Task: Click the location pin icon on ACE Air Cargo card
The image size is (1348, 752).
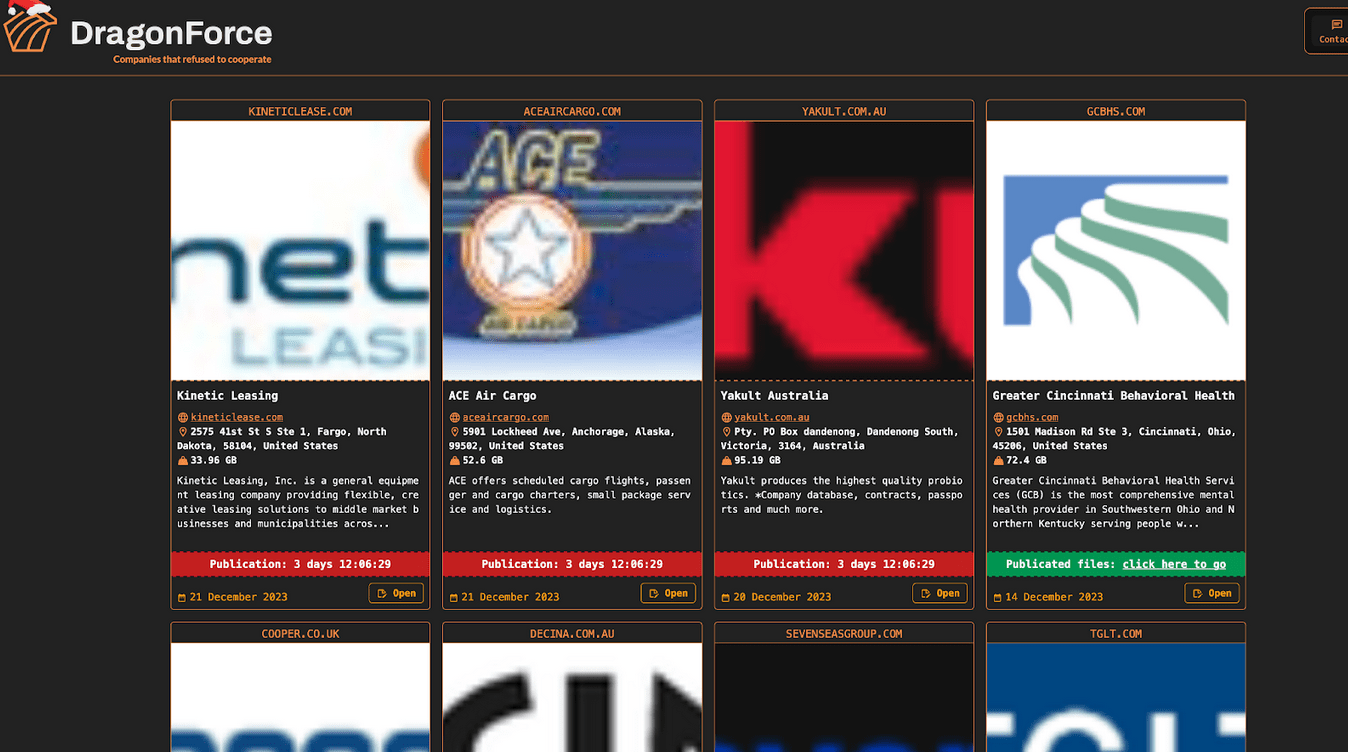Action: pyautogui.click(x=456, y=431)
